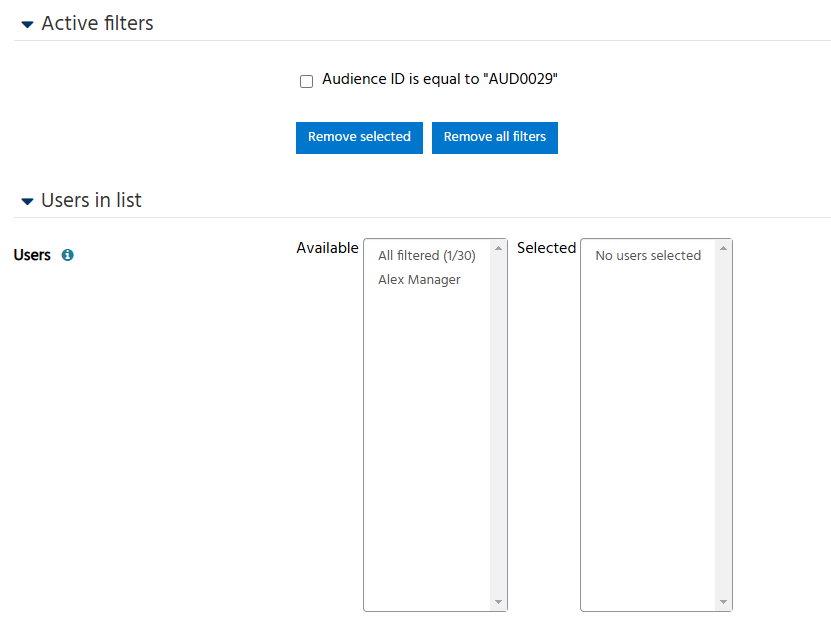Click the Available list scroll down arrow
The image size is (831, 633).
pyautogui.click(x=498, y=602)
